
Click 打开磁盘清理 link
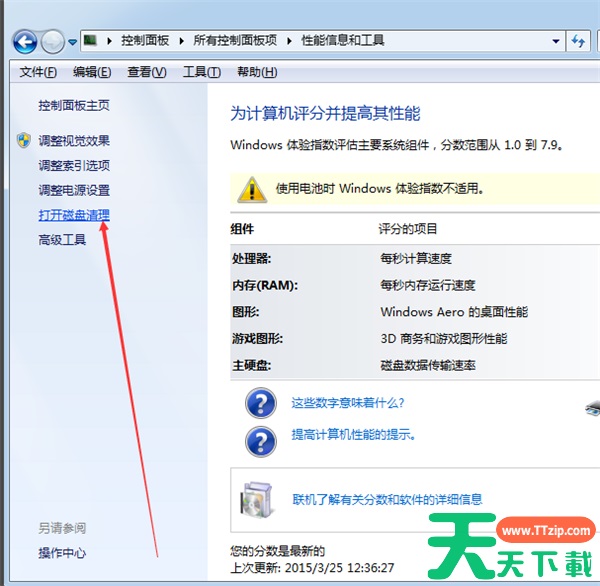pos(74,215)
